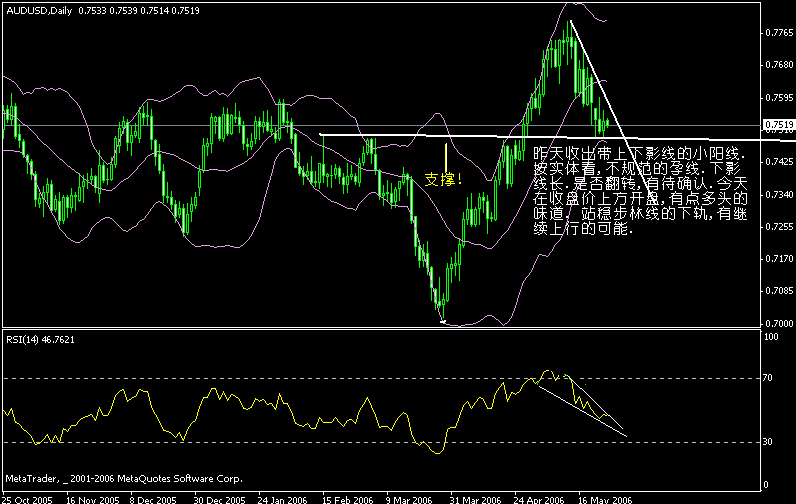This screenshot has width=796, height=504.
Task: Click the 0.7000 price axis label
Action: click(779, 323)
